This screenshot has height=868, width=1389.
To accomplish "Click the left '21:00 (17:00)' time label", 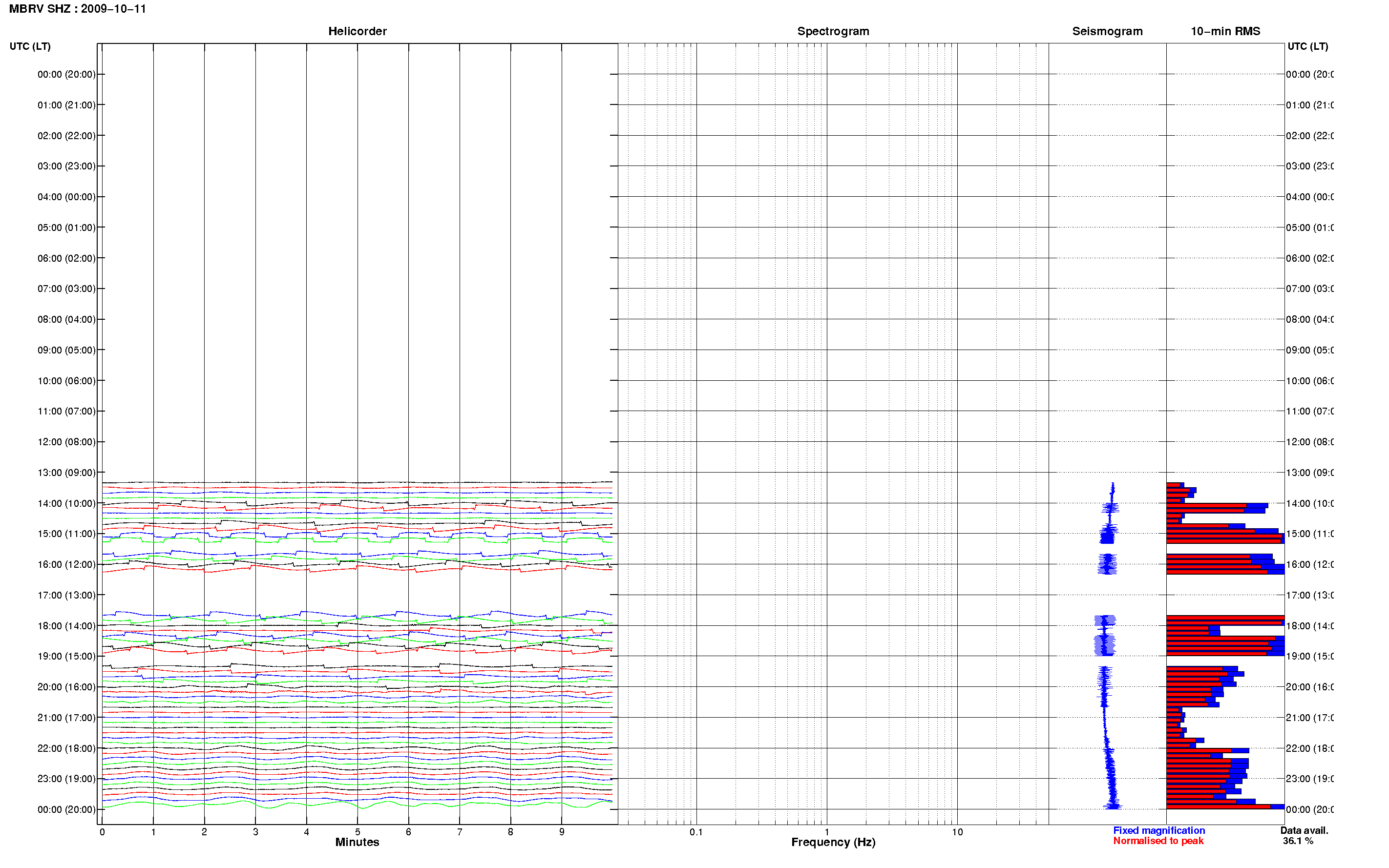I will click(66, 718).
